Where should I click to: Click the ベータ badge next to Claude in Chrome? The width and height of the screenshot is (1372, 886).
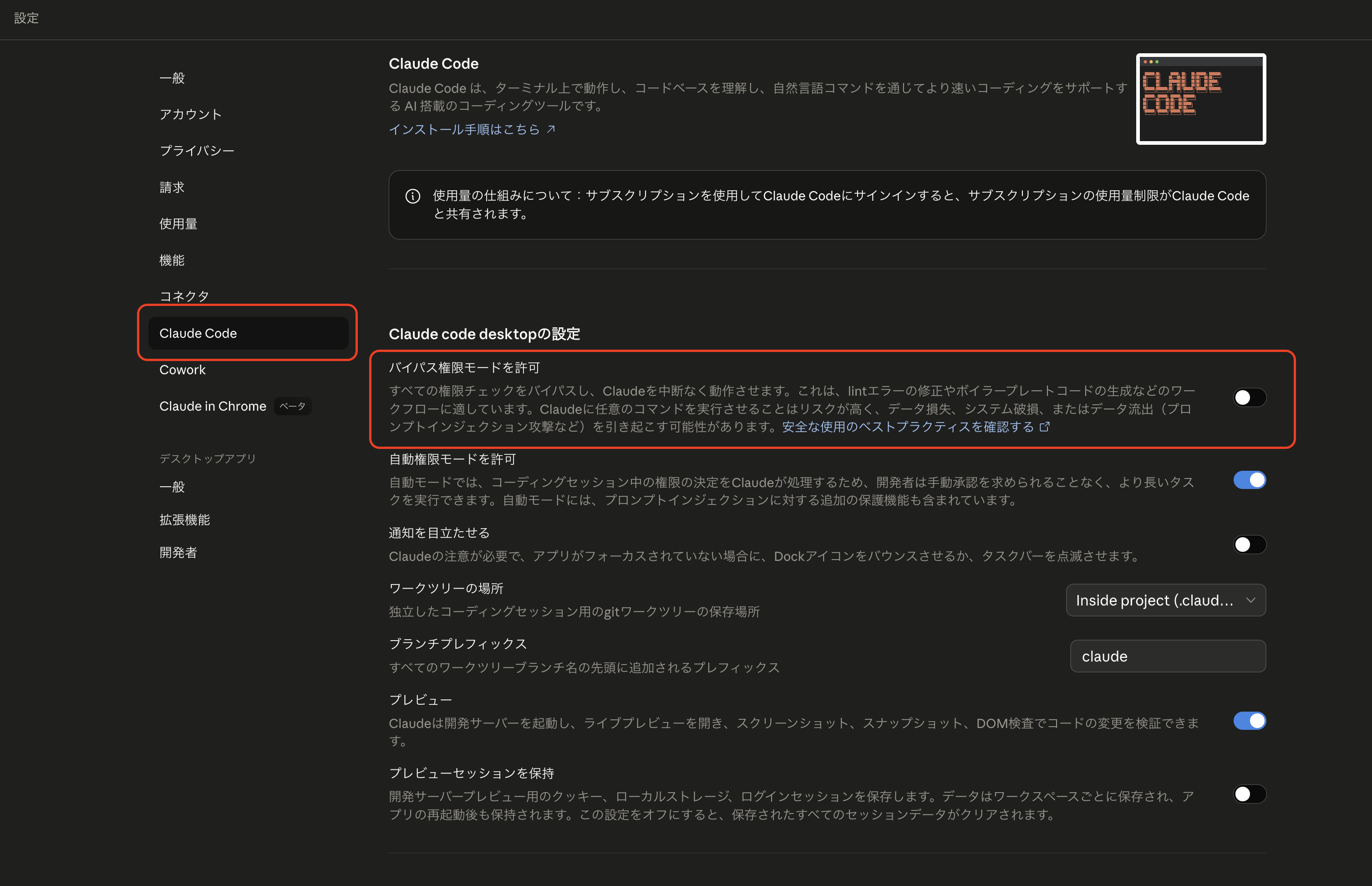click(292, 406)
